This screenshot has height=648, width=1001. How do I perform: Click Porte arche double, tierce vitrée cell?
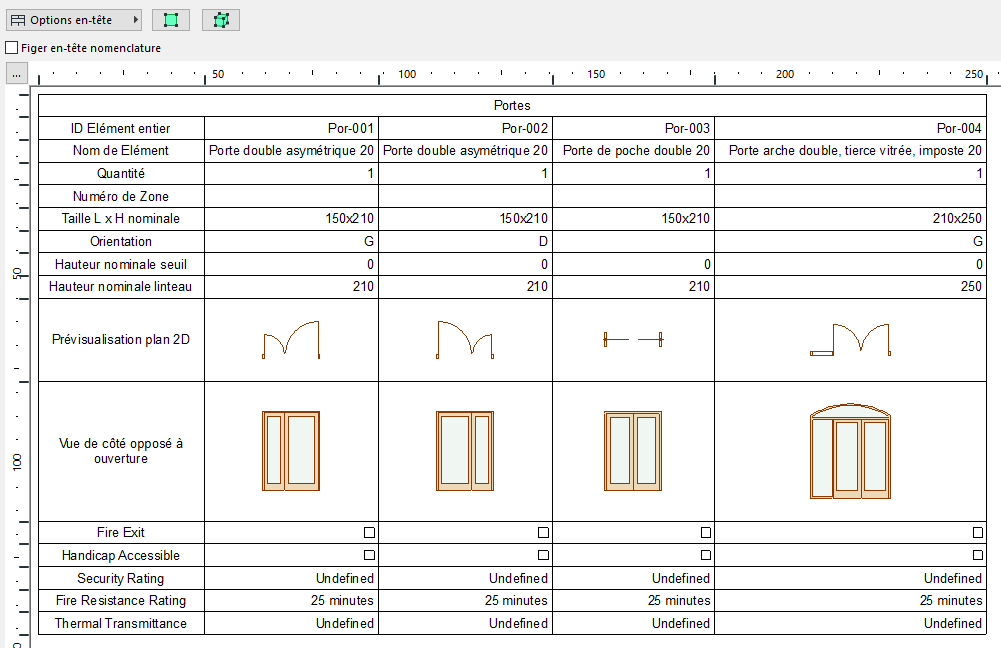point(850,151)
